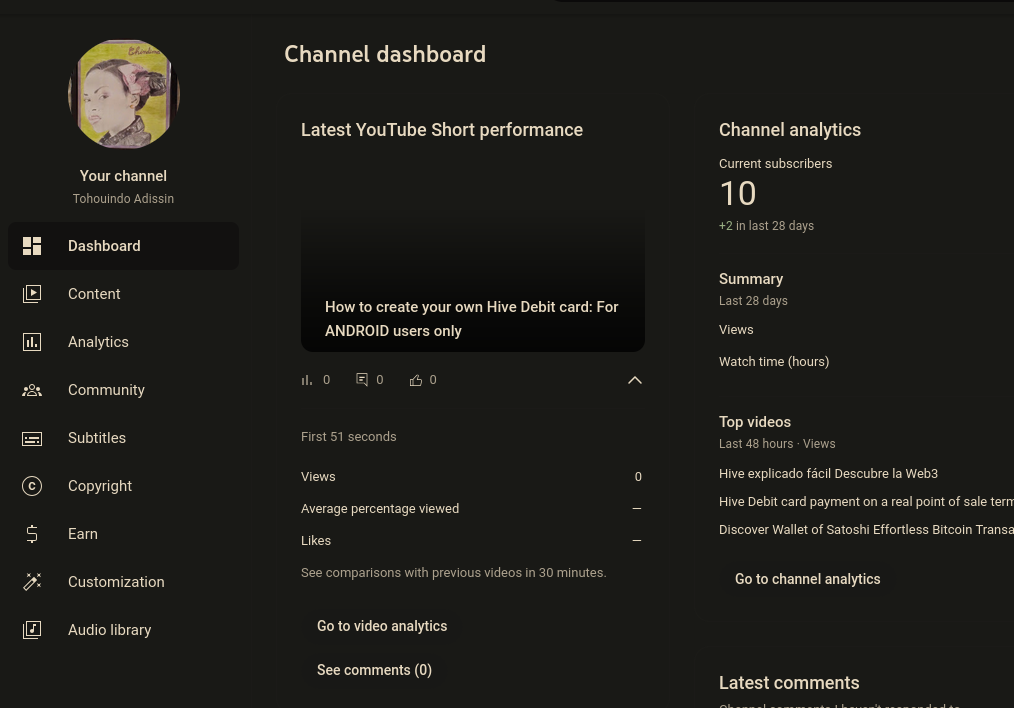
Task: Open the Audio library section
Action: pyautogui.click(x=124, y=630)
